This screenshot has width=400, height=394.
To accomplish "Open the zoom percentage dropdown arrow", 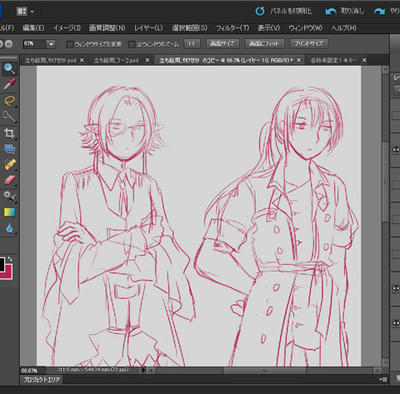I will coord(51,44).
